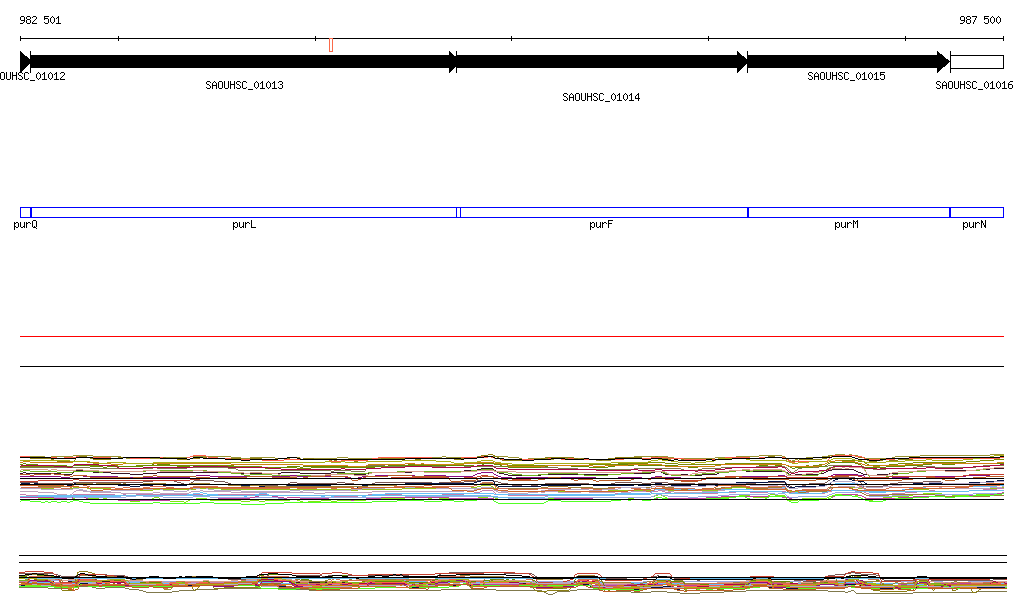Click the blue purN segment box
Image resolution: width=1024 pixels, height=611 pixels.
tap(976, 212)
